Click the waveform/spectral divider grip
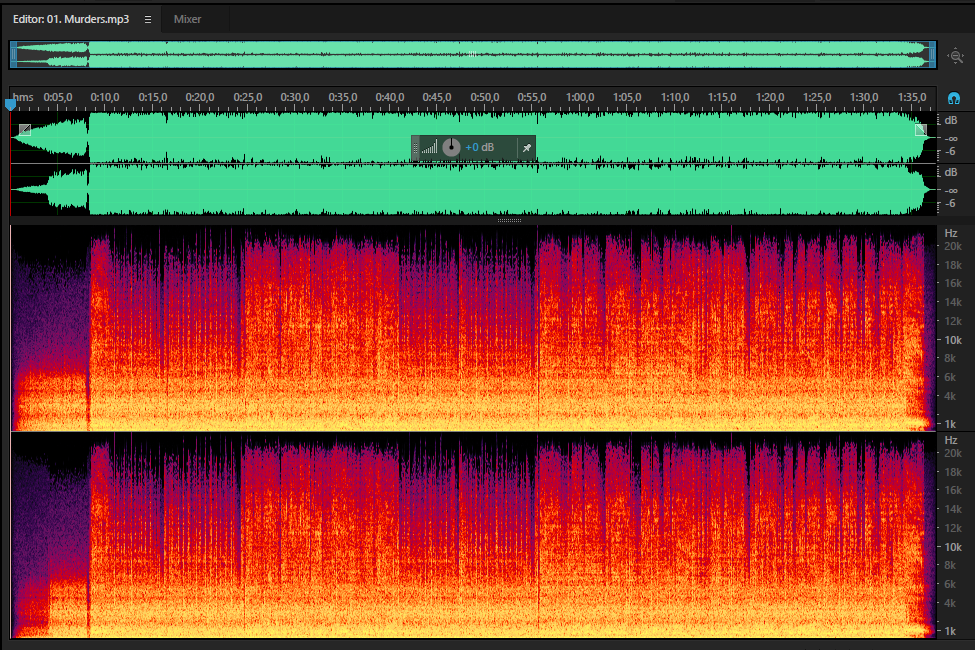 [x=509, y=220]
